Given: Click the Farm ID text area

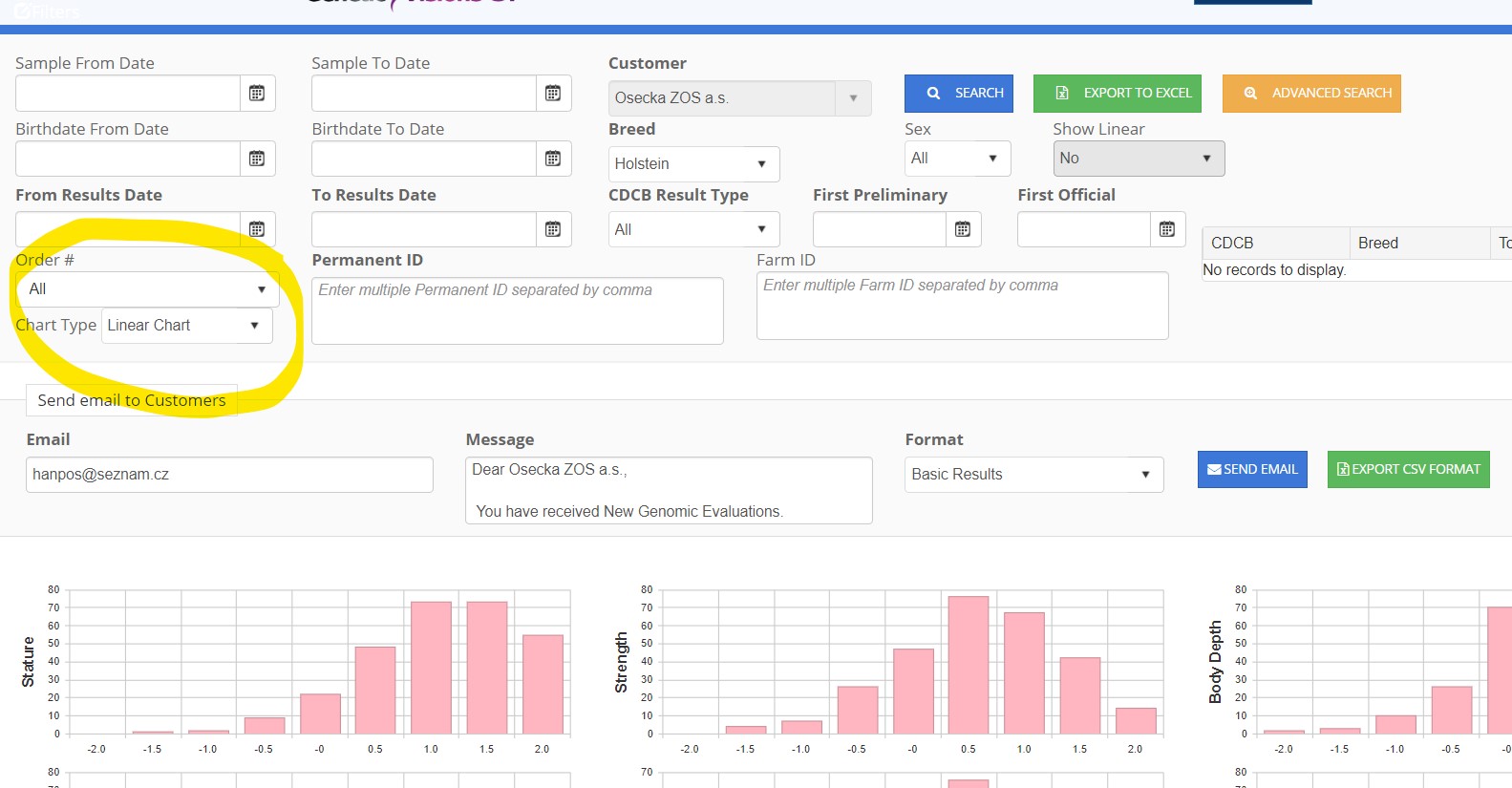Looking at the screenshot, I should click(x=963, y=306).
